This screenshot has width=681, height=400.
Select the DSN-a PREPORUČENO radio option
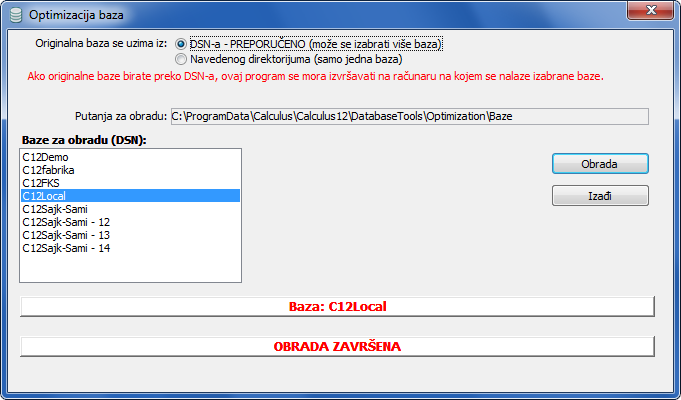click(181, 44)
